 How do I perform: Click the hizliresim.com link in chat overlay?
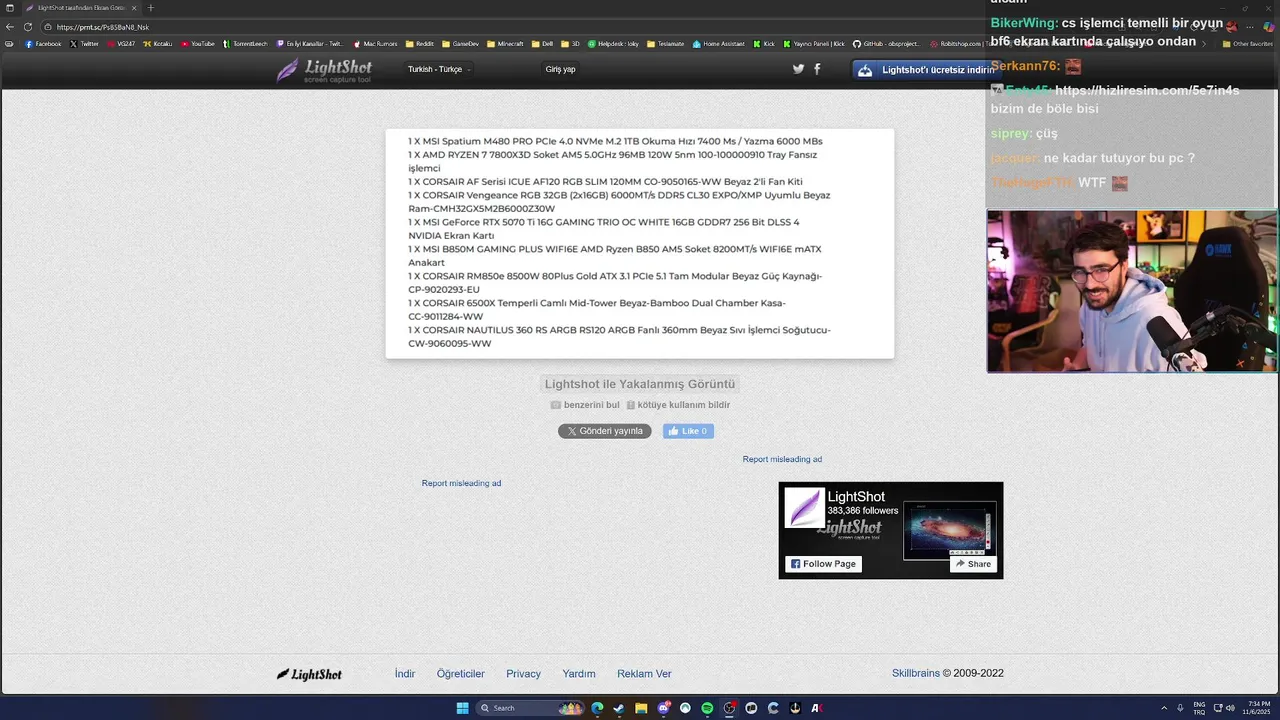(1147, 90)
